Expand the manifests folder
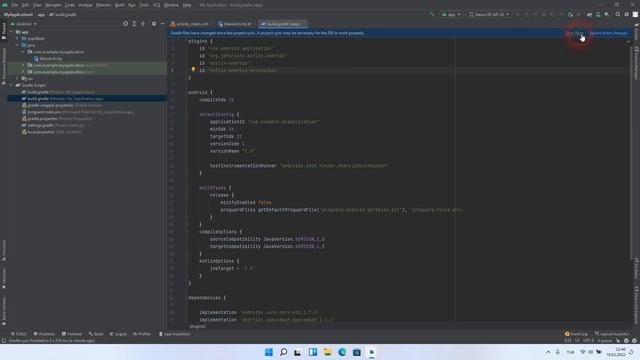Screen dimensions: 640x360 click(x=18, y=38)
